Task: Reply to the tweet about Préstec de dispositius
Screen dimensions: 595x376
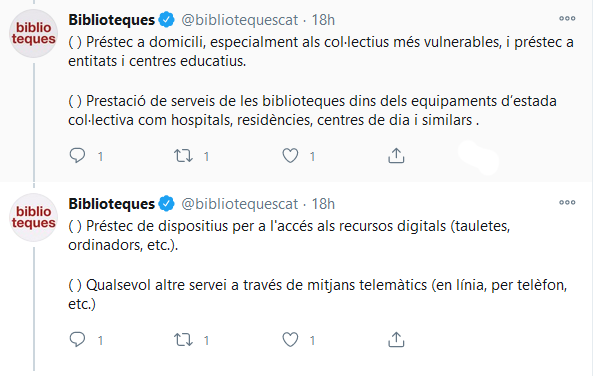Action: coord(77,340)
